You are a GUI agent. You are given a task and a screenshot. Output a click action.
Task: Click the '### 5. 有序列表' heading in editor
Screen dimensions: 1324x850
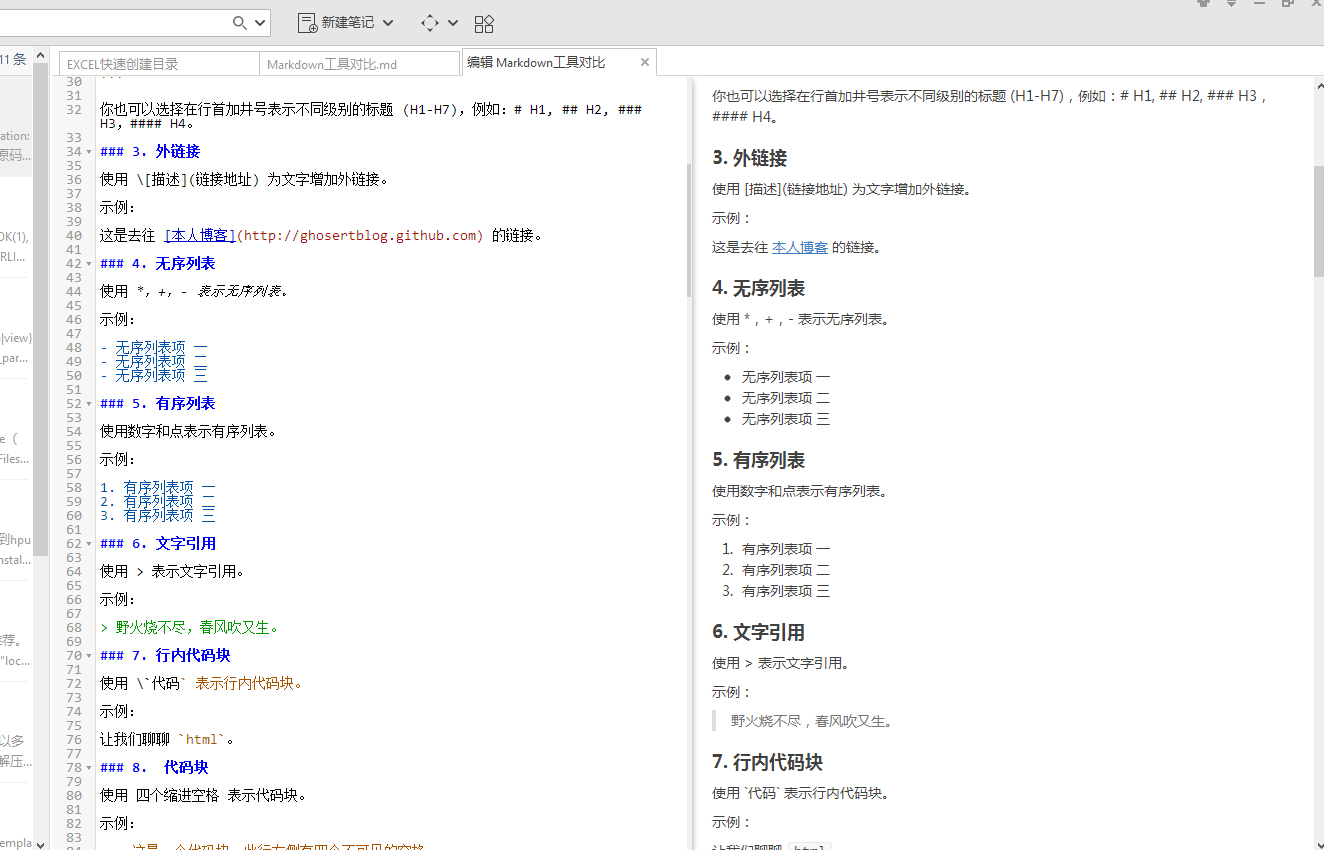(158, 404)
